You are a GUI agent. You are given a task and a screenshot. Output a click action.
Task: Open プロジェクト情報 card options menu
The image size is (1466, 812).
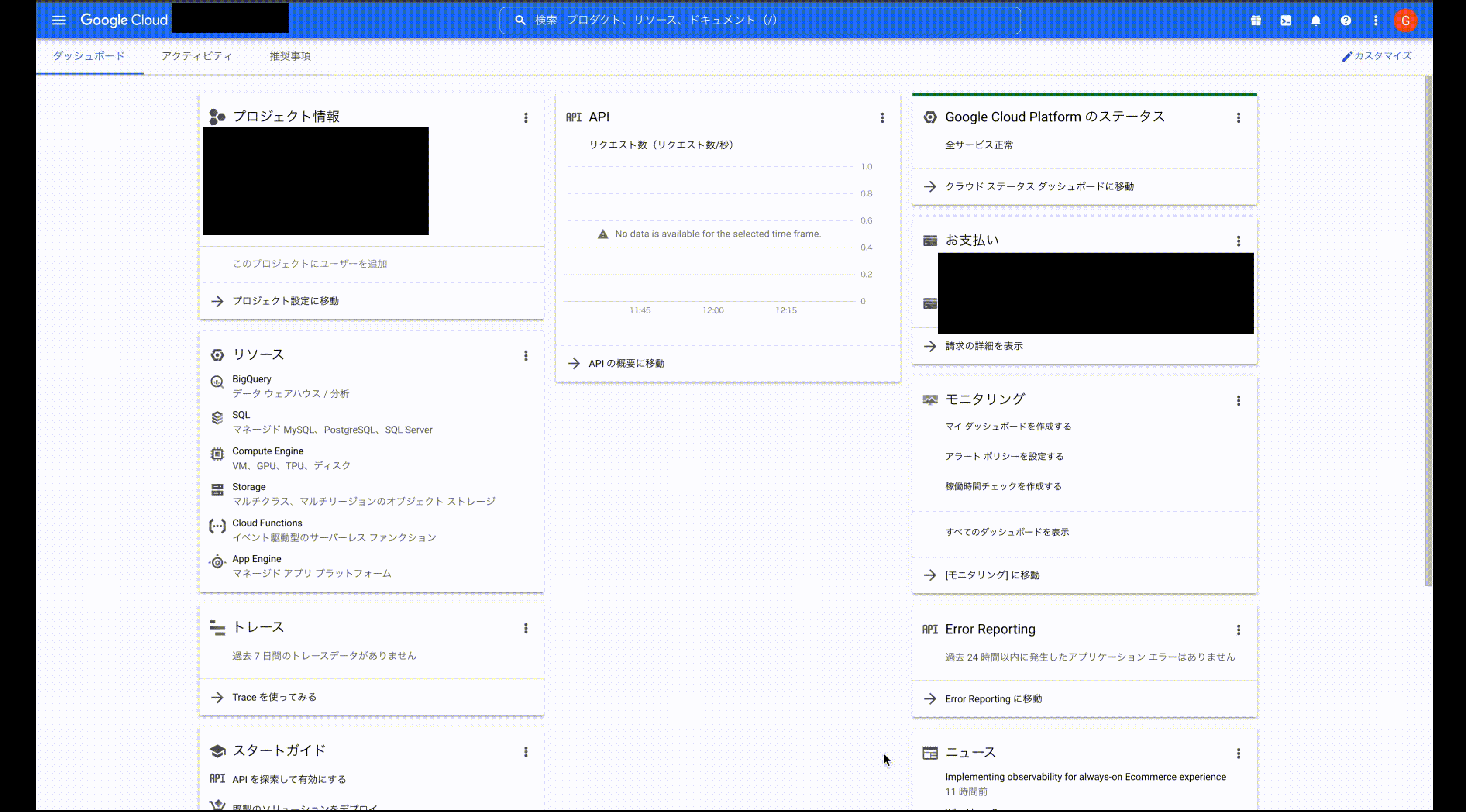[526, 118]
